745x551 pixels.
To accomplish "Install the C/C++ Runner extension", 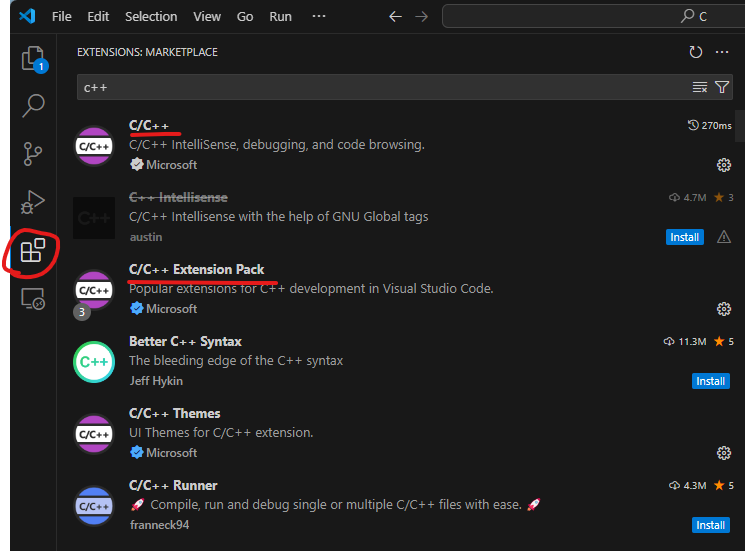I will [710, 525].
